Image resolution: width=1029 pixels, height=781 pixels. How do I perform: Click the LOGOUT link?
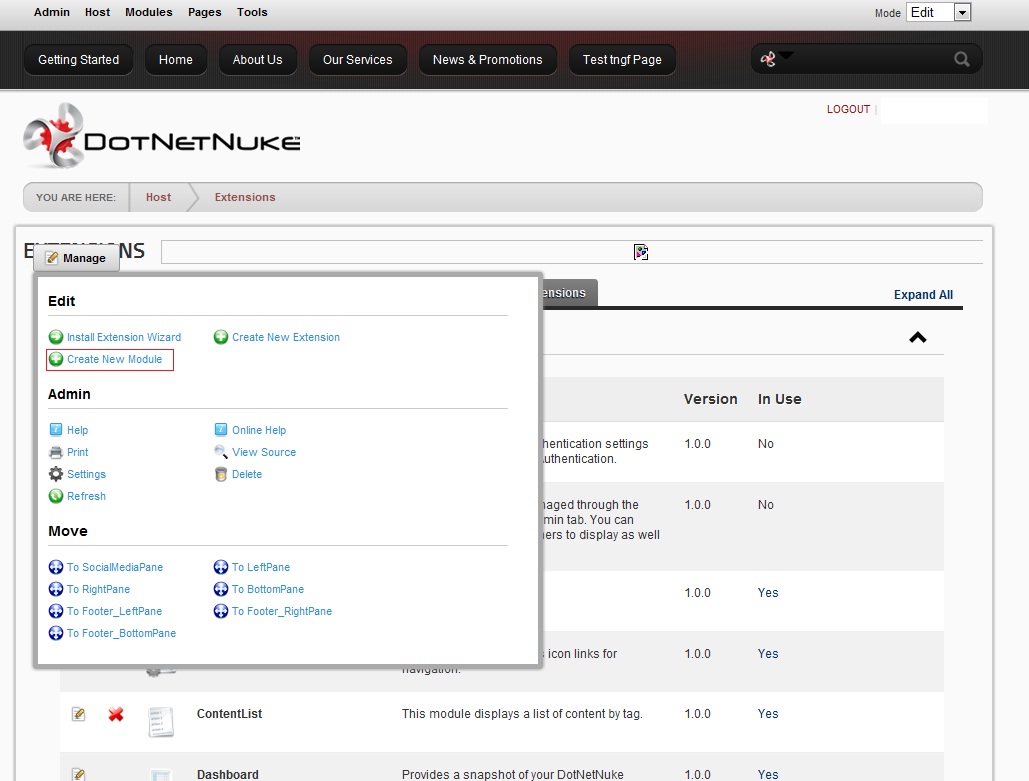[847, 109]
